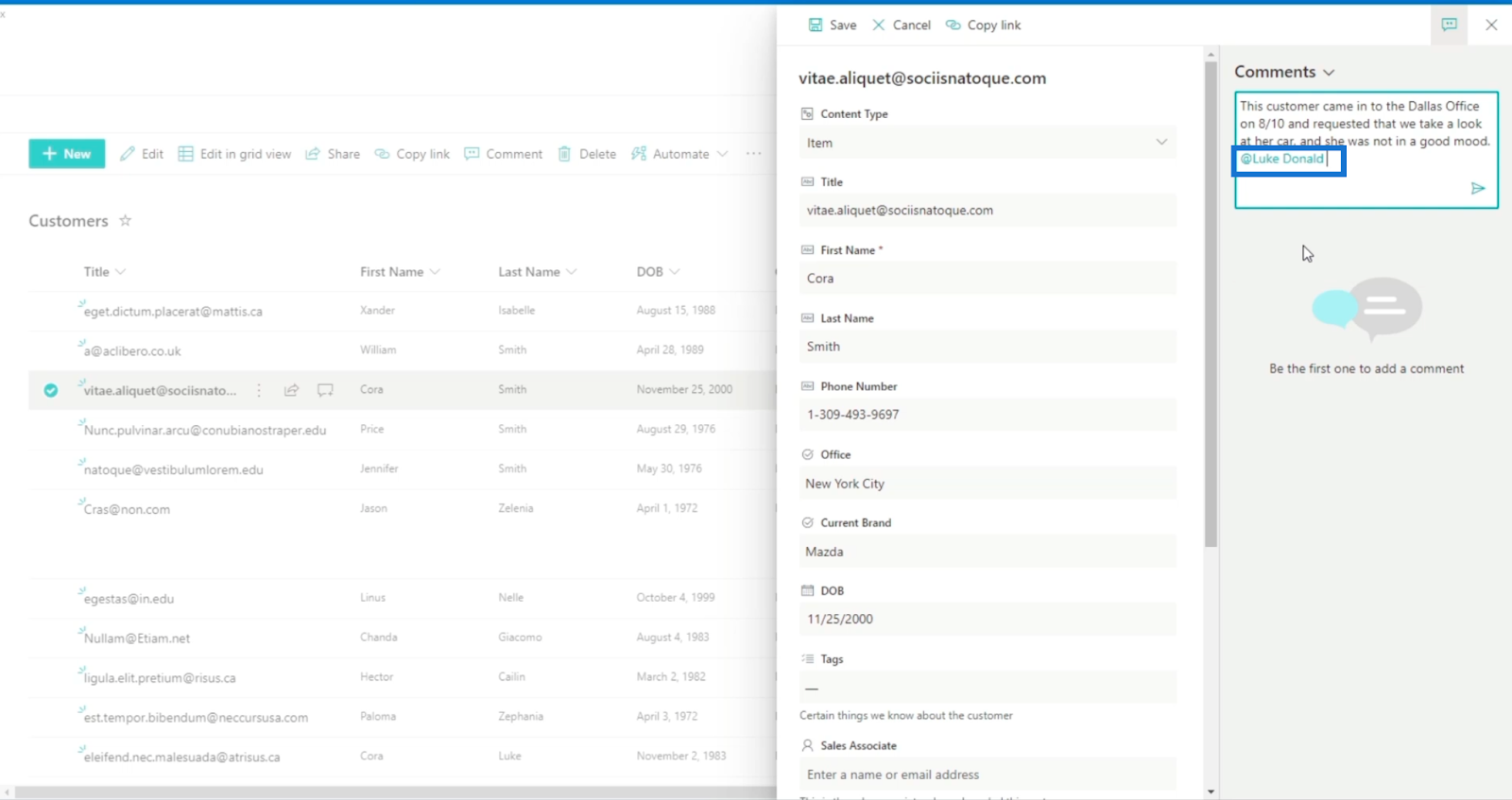Click list horizontal scrollbar
The height and width of the screenshot is (800, 1512).
[395, 791]
